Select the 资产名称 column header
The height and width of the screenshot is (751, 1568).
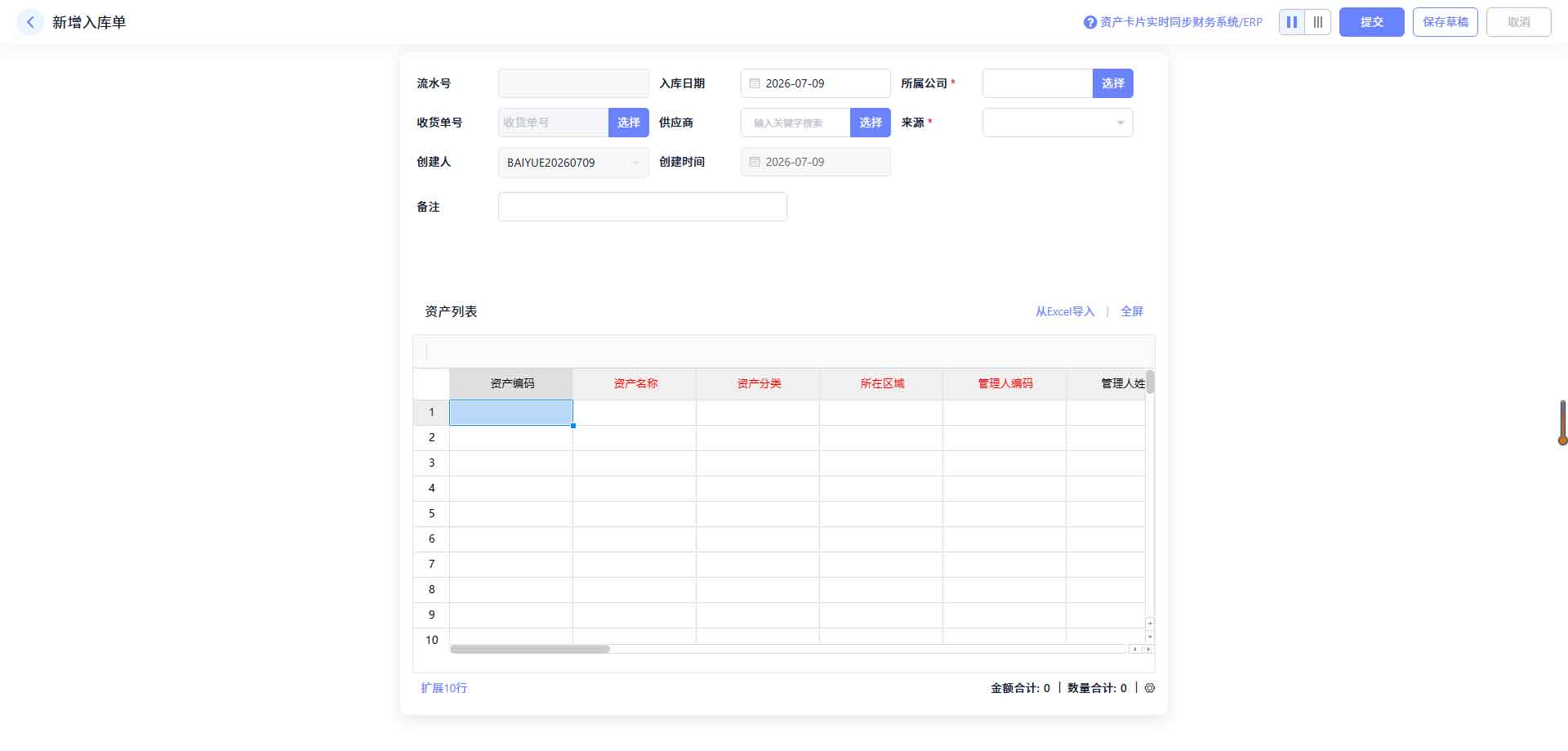[x=635, y=383]
